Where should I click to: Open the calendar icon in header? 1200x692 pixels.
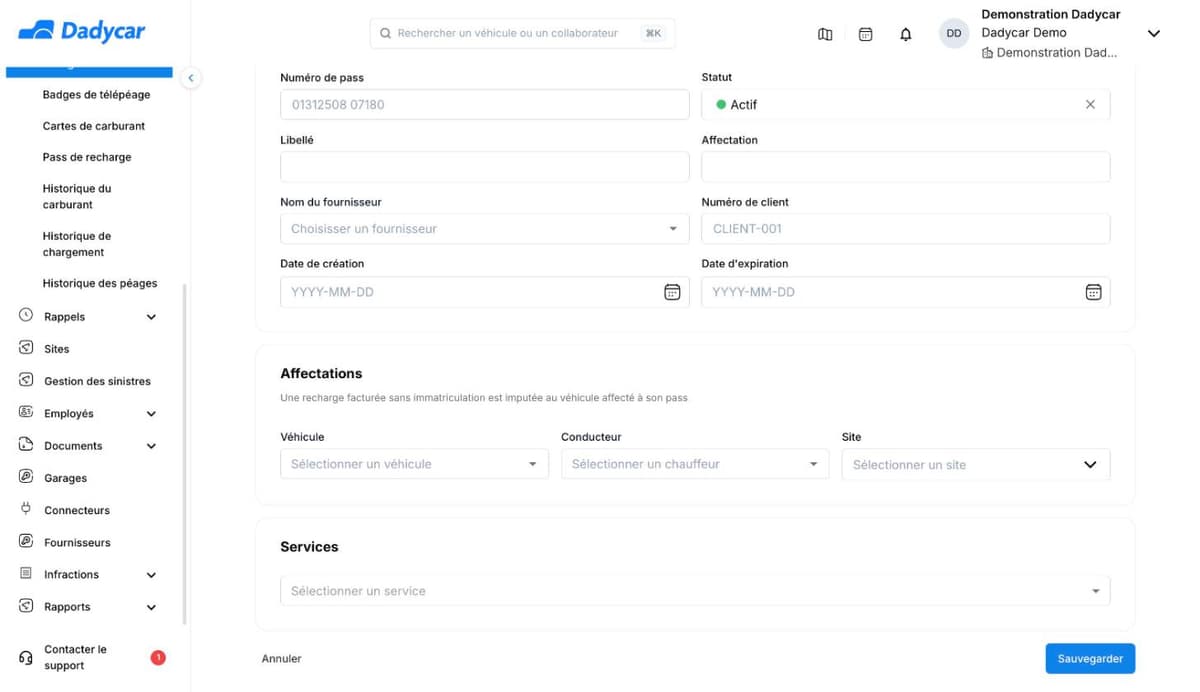(866, 34)
